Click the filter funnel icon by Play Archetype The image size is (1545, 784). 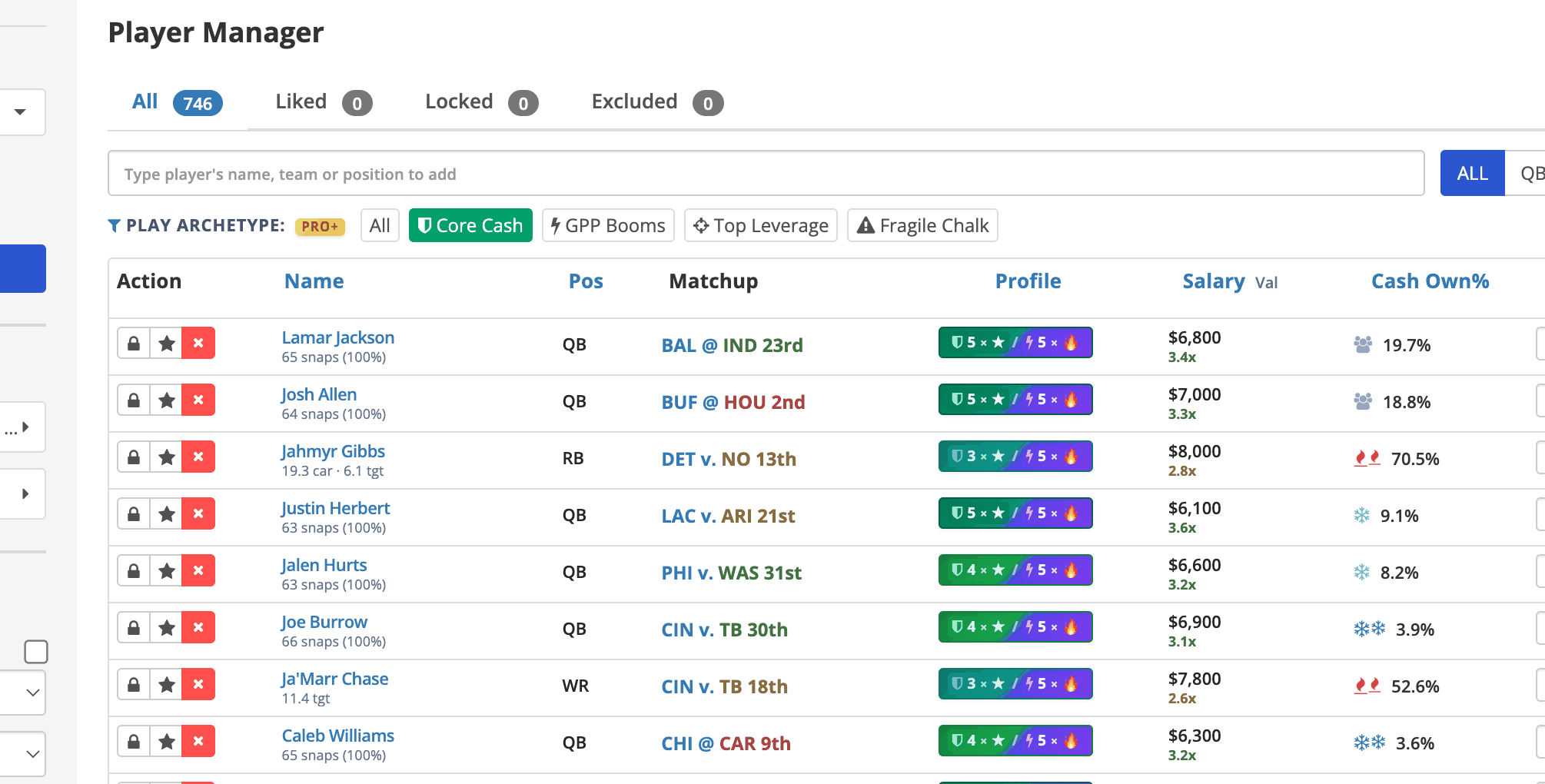coord(114,226)
